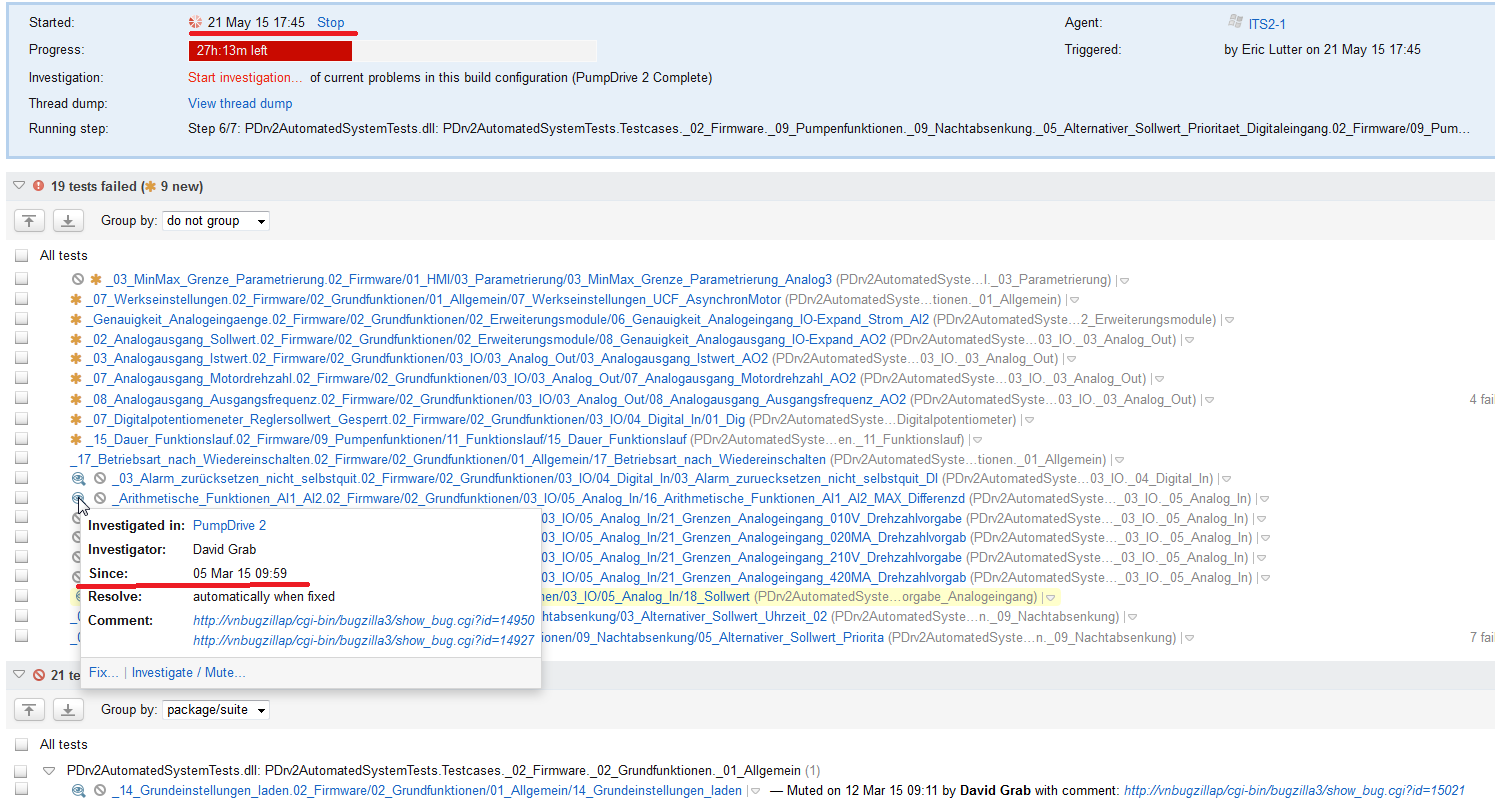Click new-failure star on _15_Dauer_Funktionslauf row
The height and width of the screenshot is (804, 1495).
76,439
